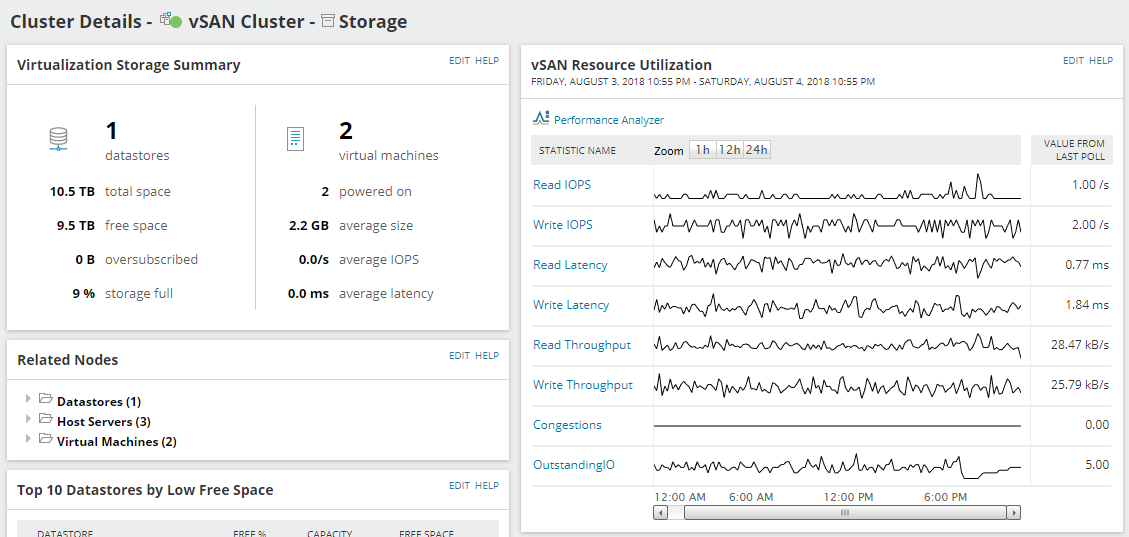Click HELP on Virtualization Storage Summary

coord(487,61)
